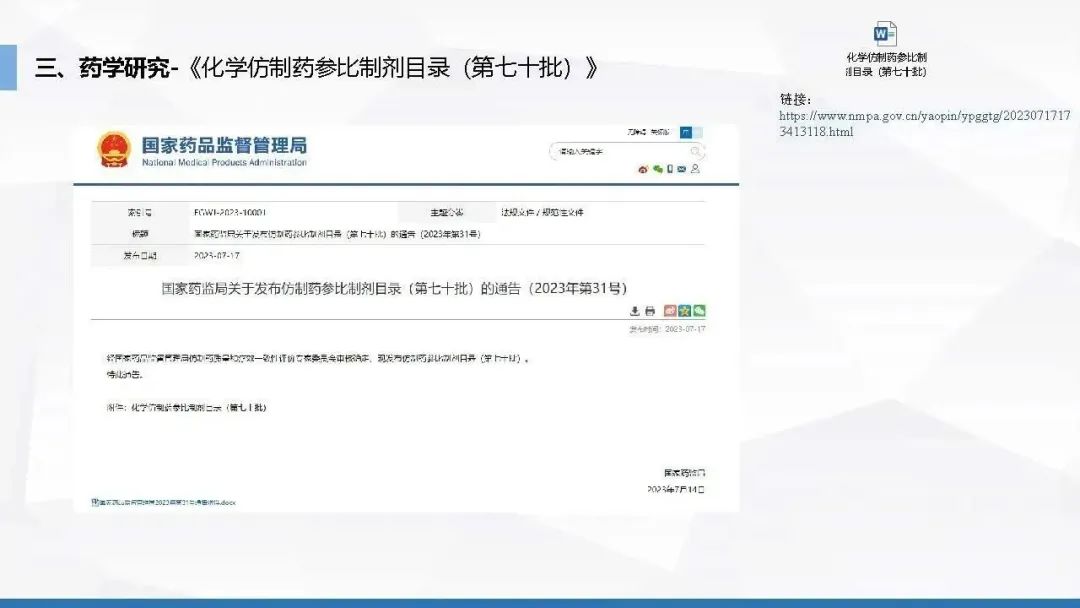Click the print icon below the title
The image size is (1080, 608).
[x=649, y=311]
